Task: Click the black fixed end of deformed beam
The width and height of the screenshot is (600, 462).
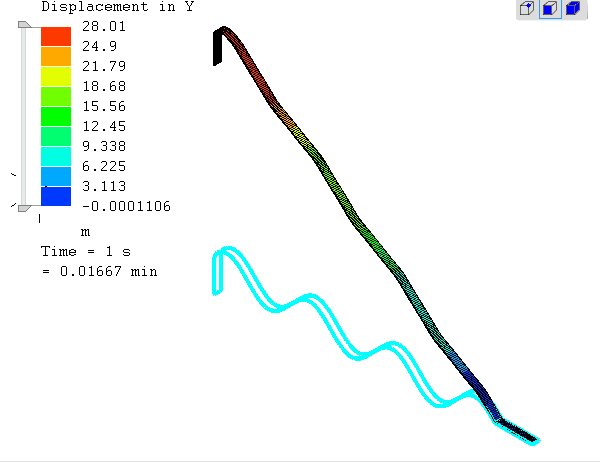Action: (x=217, y=47)
